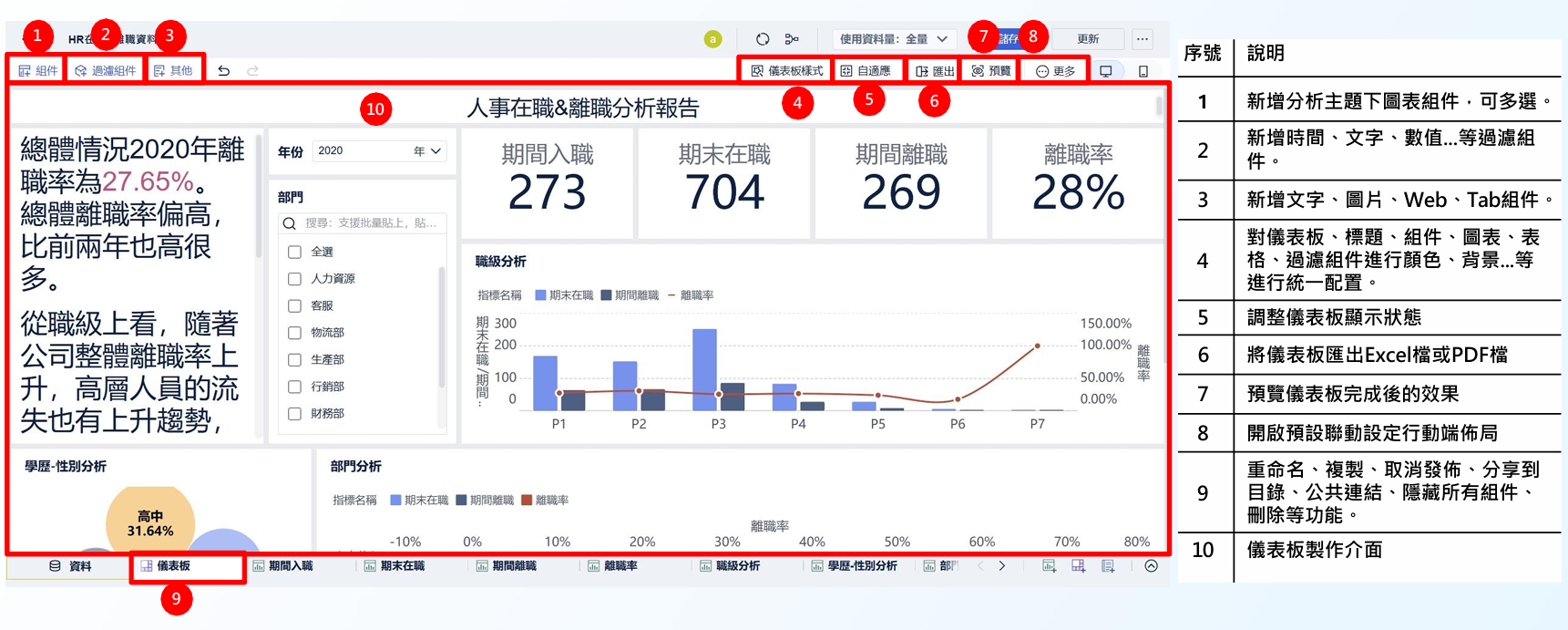Open the 職級分析 component tab
The image size is (1568, 630).
coord(730,566)
